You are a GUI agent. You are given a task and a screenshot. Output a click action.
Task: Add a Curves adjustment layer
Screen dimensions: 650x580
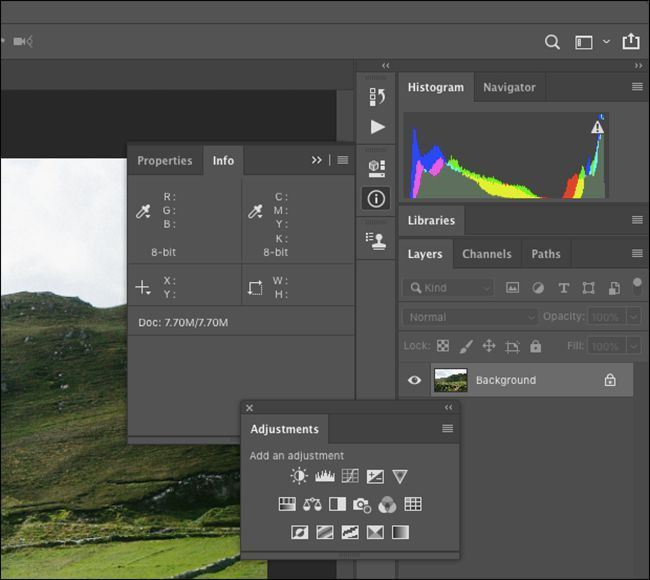350,477
